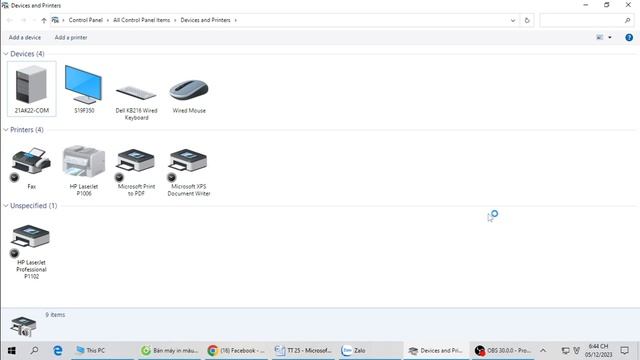Click the Forward navigation arrow
640x360 pixels.
click(23, 20)
